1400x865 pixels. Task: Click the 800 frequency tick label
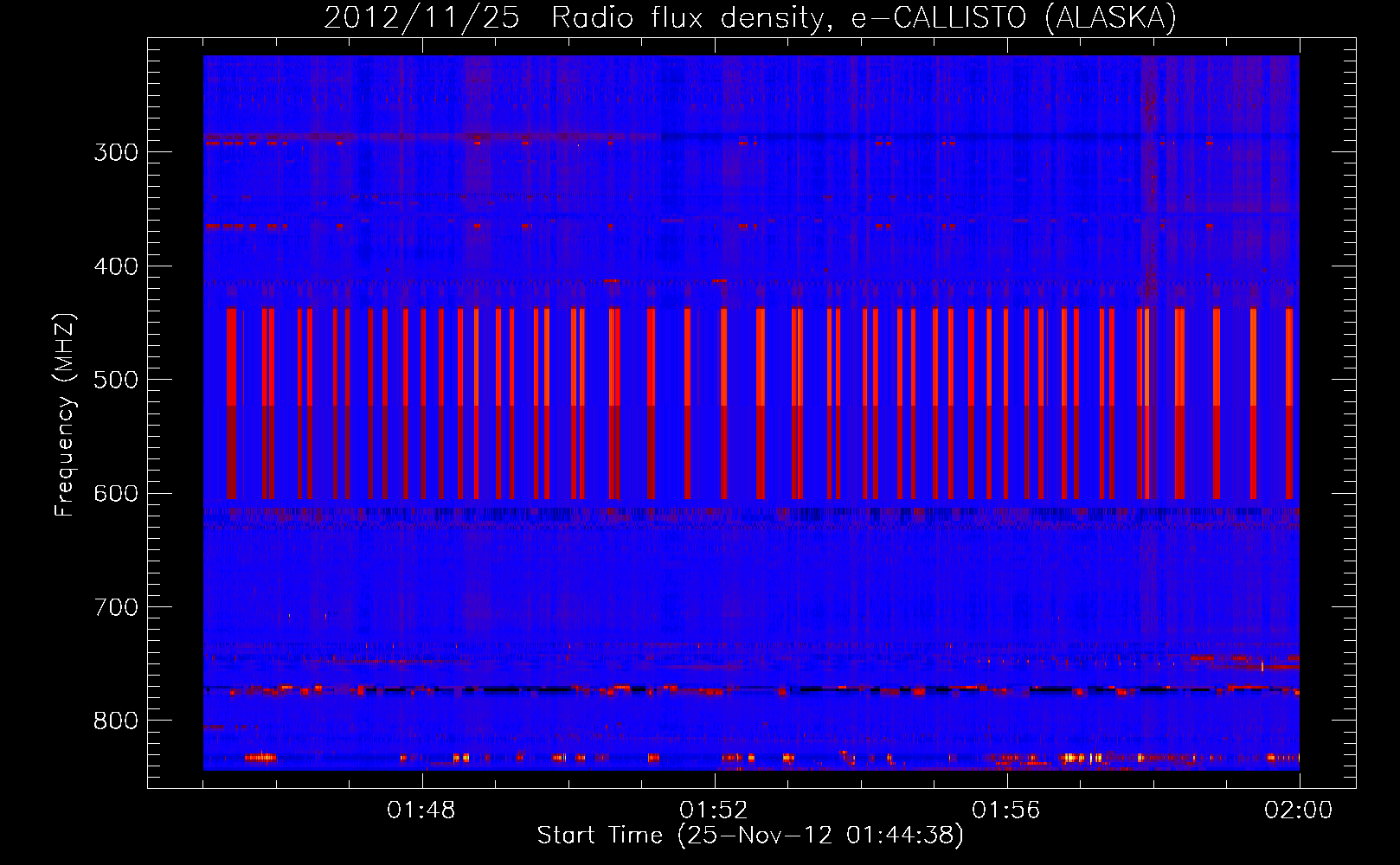point(116,721)
